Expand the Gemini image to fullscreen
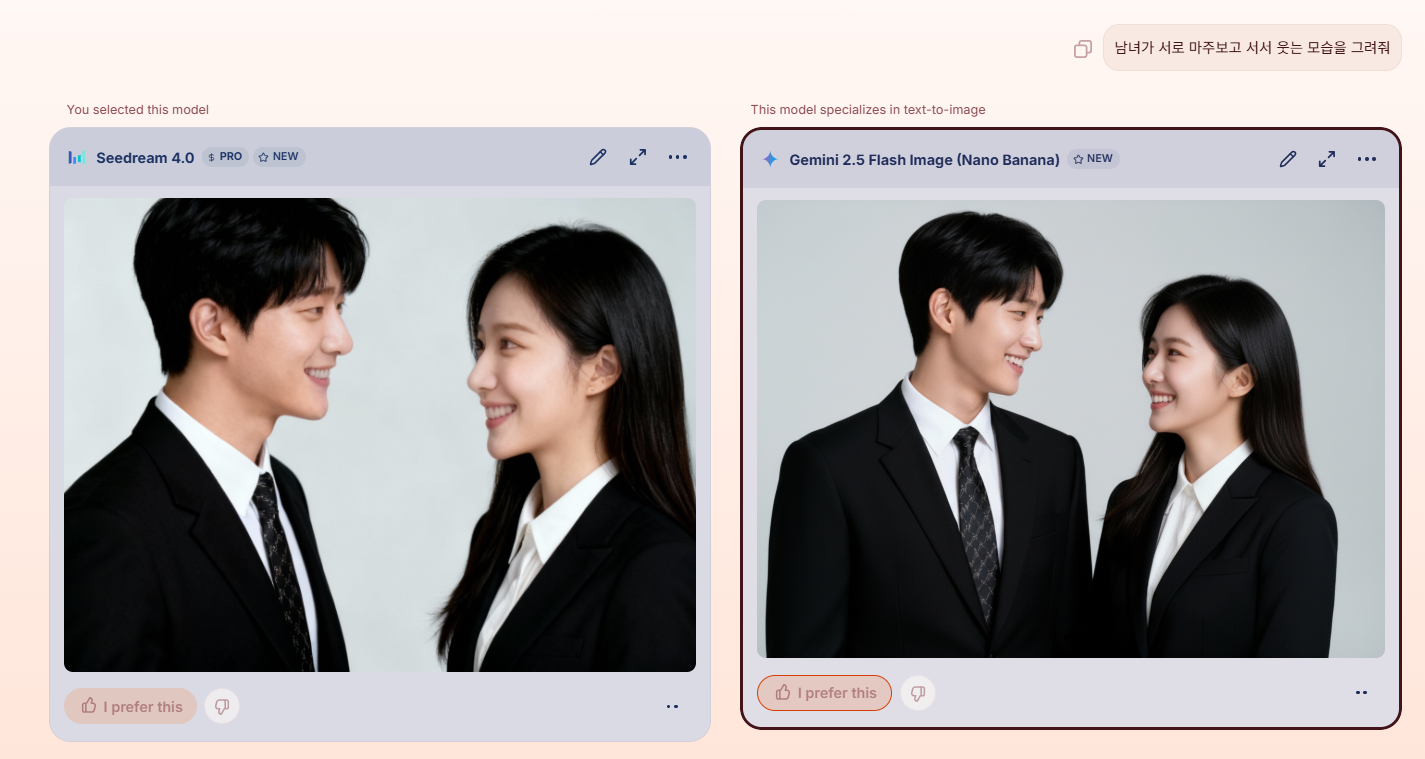Screen dimensions: 1425x759 click(1327, 159)
